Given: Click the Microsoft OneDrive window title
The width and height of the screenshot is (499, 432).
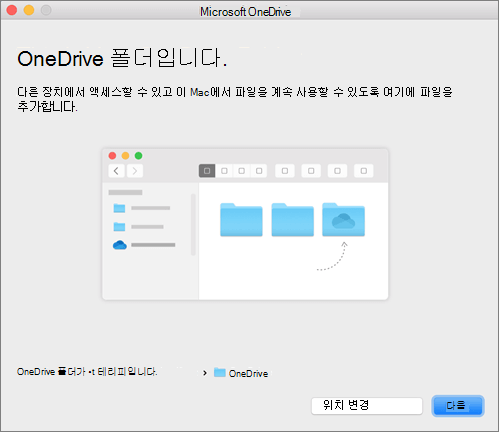Looking at the screenshot, I should coord(245,12).
